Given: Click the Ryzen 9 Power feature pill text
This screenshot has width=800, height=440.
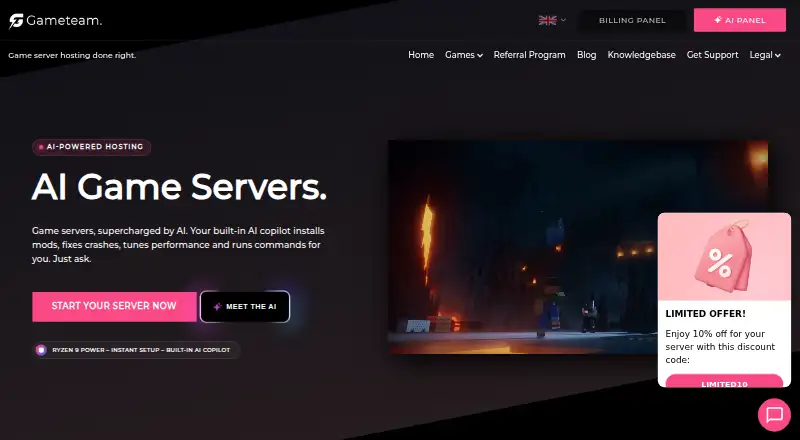Looking at the screenshot, I should click(141, 350).
